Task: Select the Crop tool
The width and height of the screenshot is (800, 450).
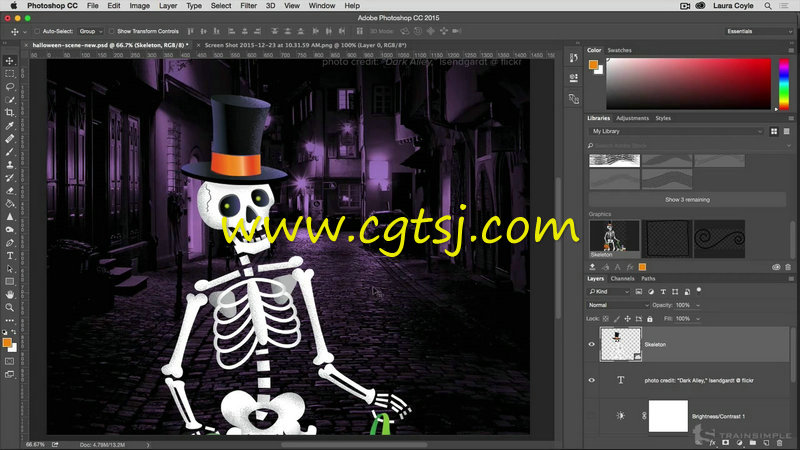Action: (x=10, y=113)
